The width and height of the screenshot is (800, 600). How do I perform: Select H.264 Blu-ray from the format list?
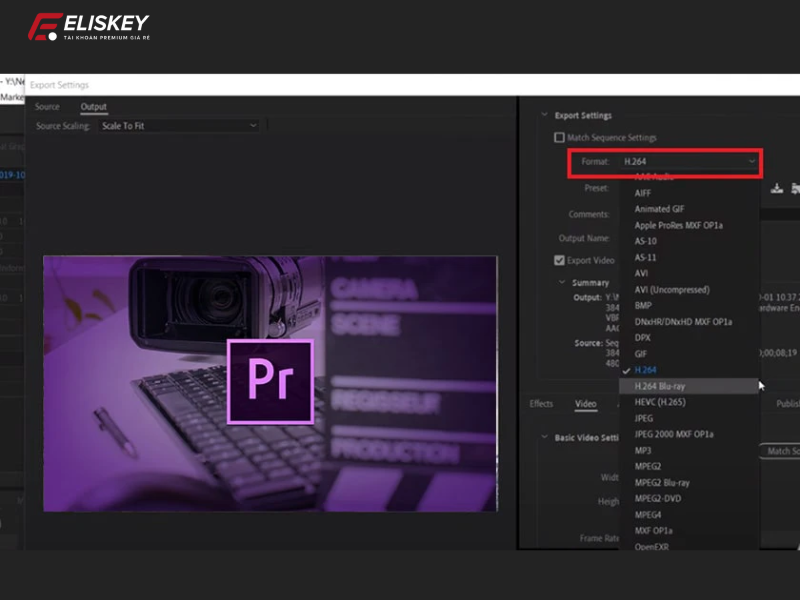tap(666, 385)
